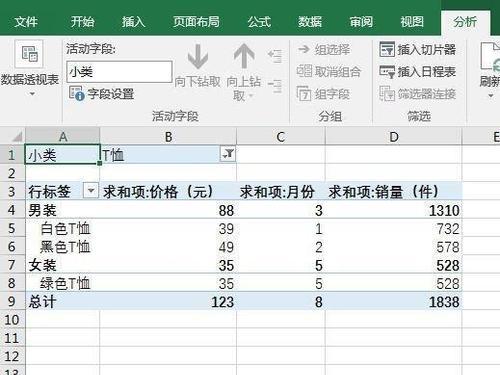Click the value 88 in the 男装 row

tap(226, 211)
